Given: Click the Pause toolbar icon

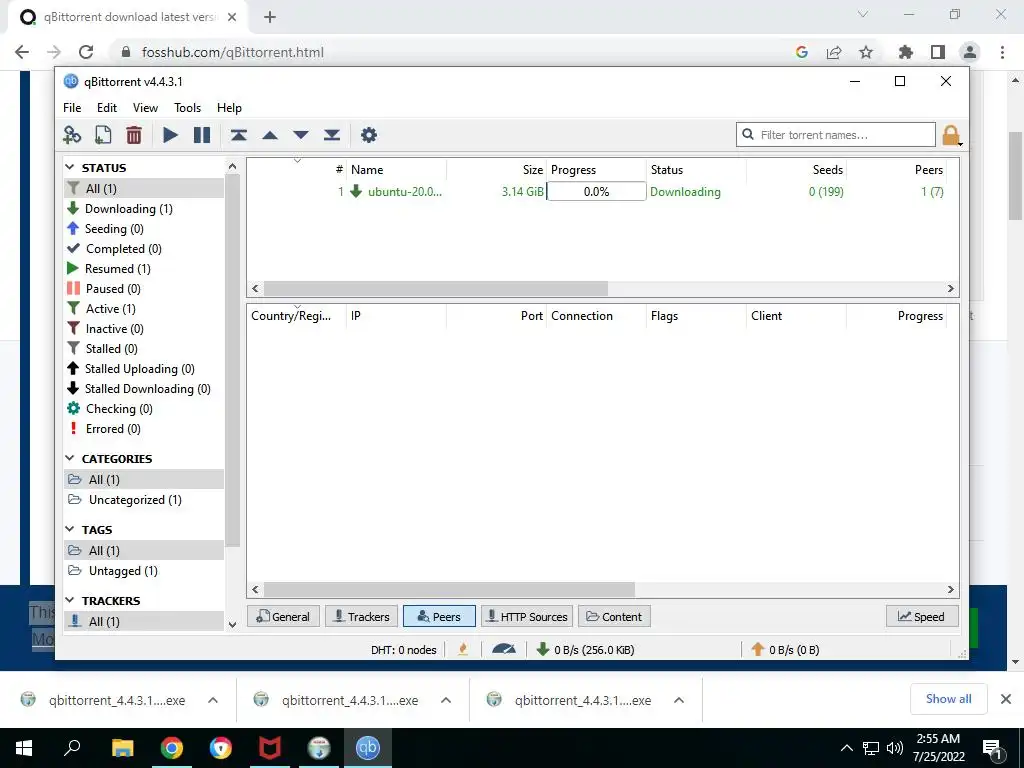Looking at the screenshot, I should click(x=202, y=135).
